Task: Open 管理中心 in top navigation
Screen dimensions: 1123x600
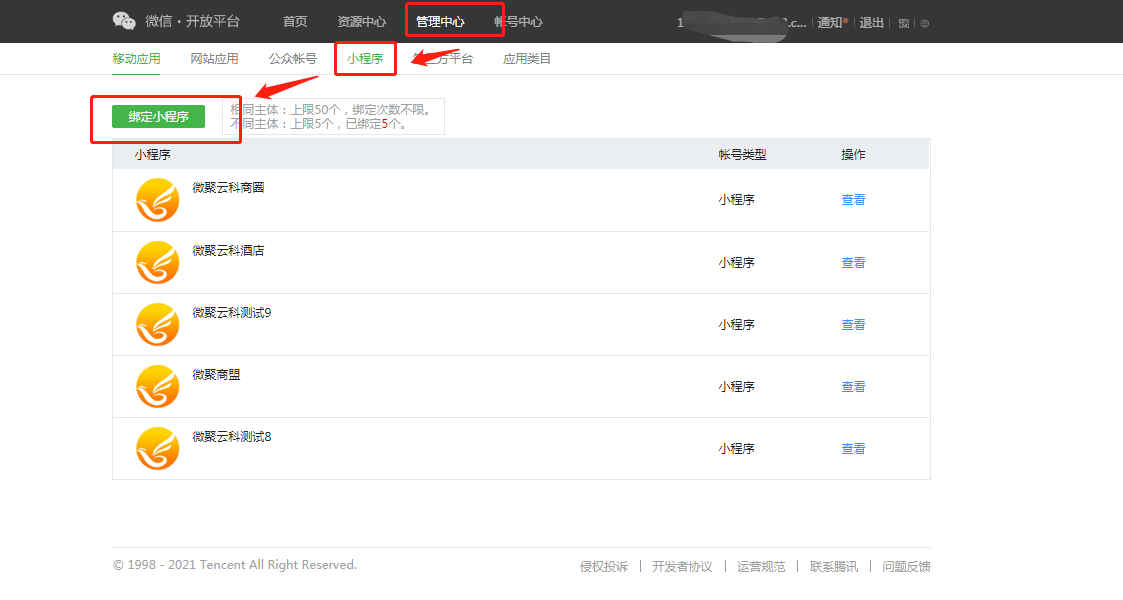Action: point(440,21)
